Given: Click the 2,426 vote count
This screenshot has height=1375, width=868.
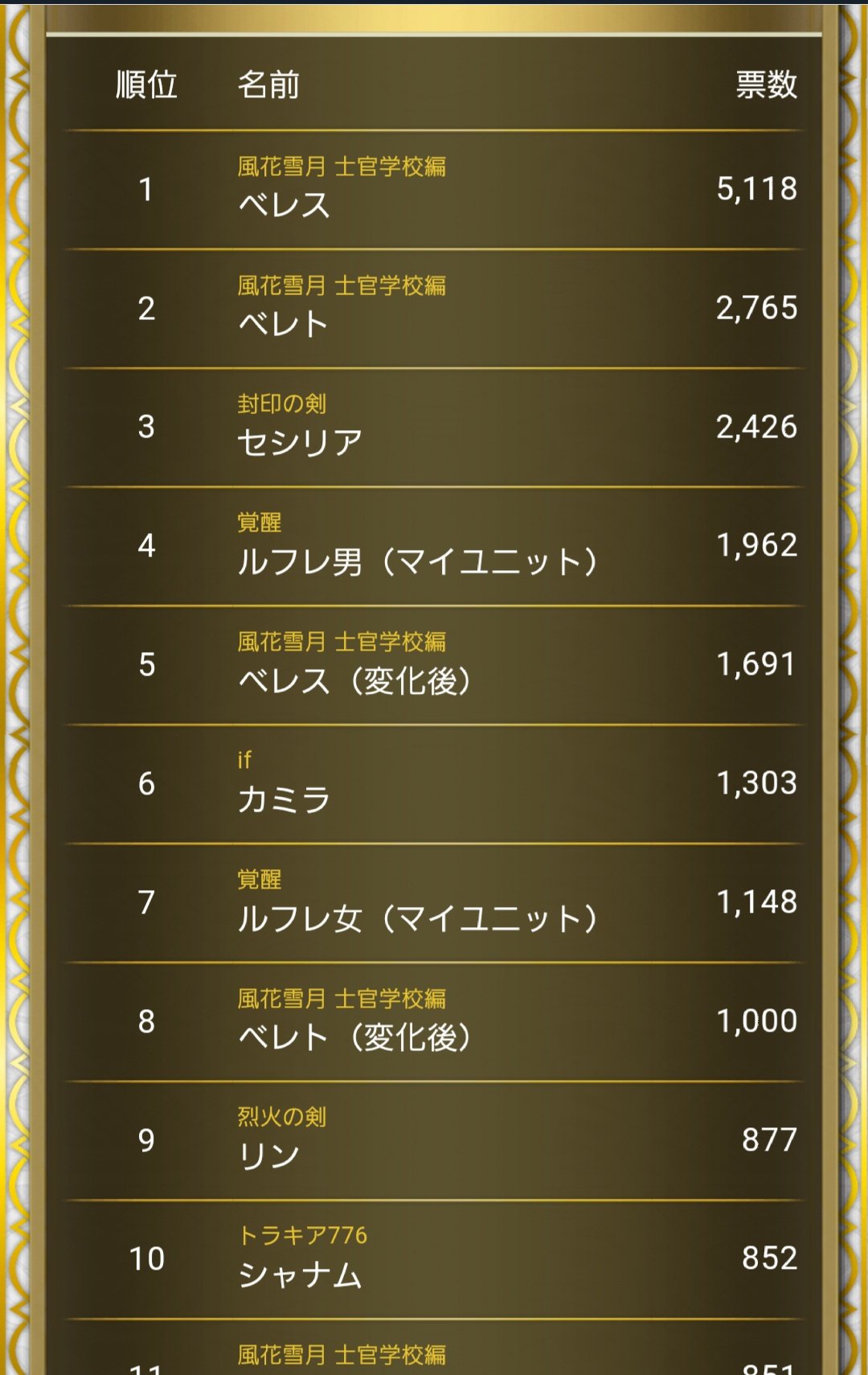Looking at the screenshot, I should (x=756, y=427).
